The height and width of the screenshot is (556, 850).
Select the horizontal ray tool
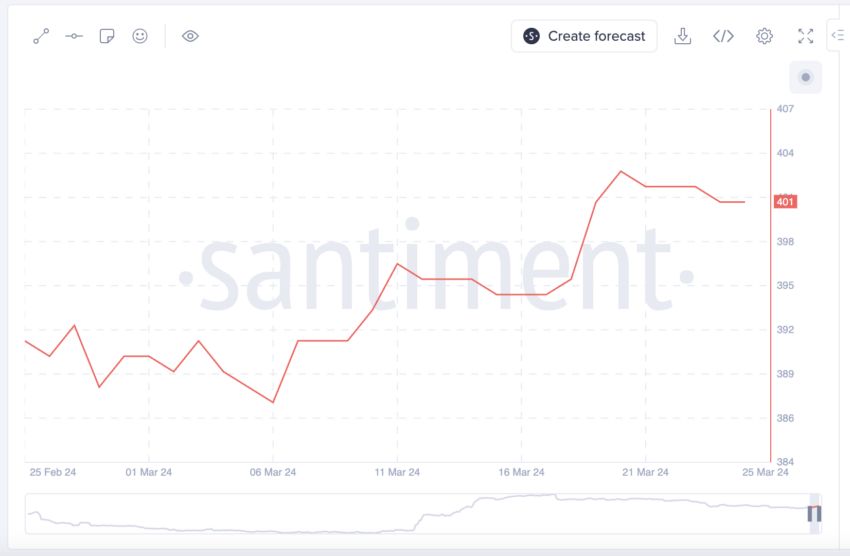coord(74,36)
